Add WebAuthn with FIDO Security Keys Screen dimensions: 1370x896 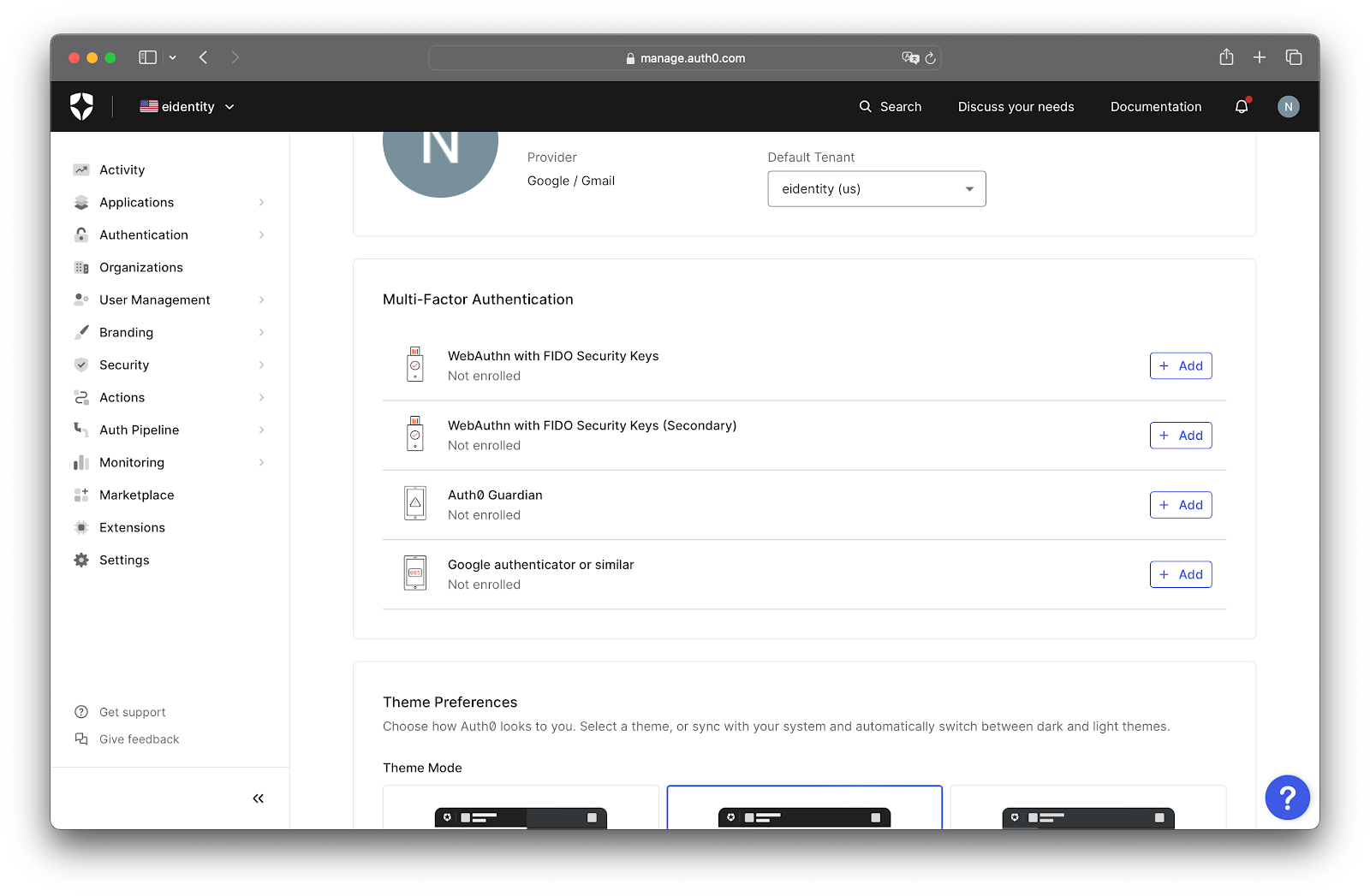pos(1181,366)
